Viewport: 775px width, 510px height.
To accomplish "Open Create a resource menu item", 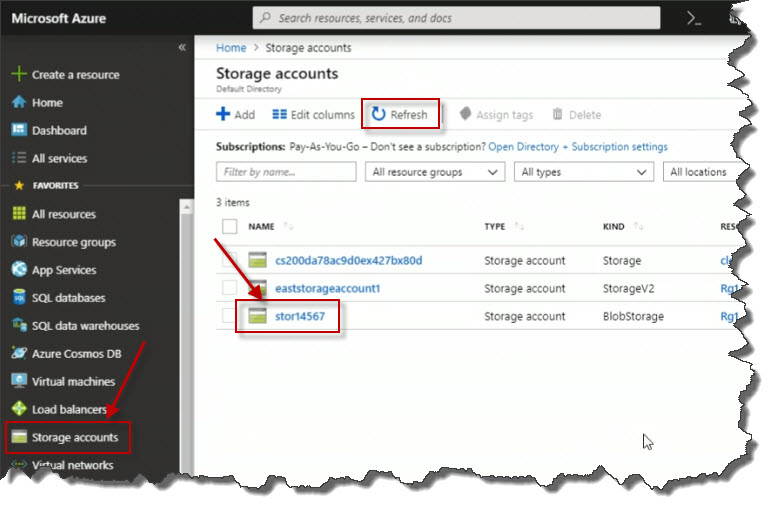I will pyautogui.click(x=76, y=75).
